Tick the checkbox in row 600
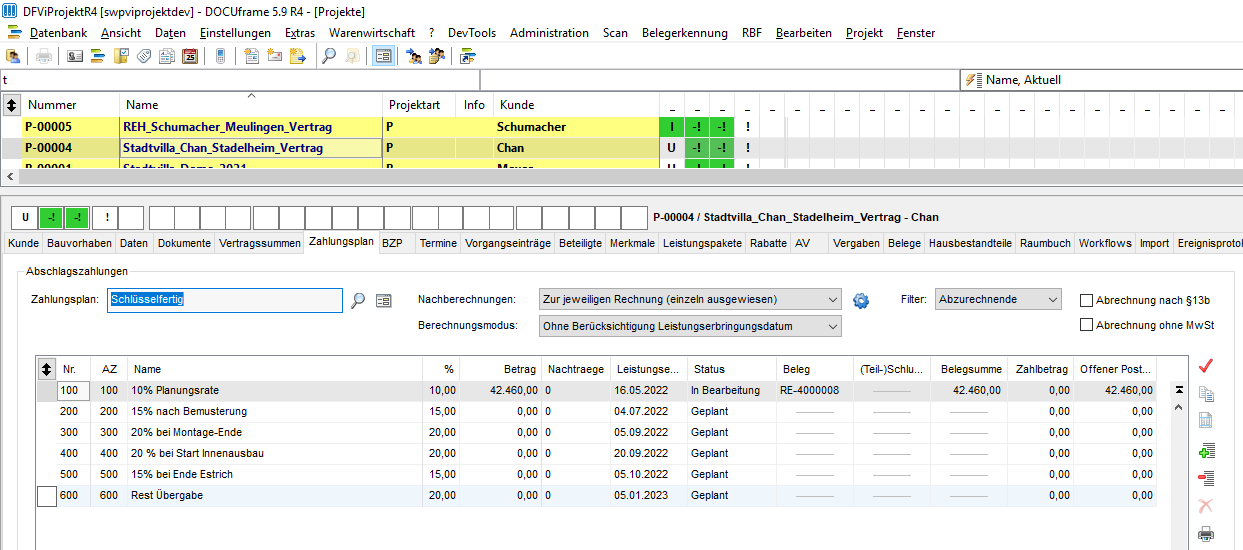 (47, 496)
